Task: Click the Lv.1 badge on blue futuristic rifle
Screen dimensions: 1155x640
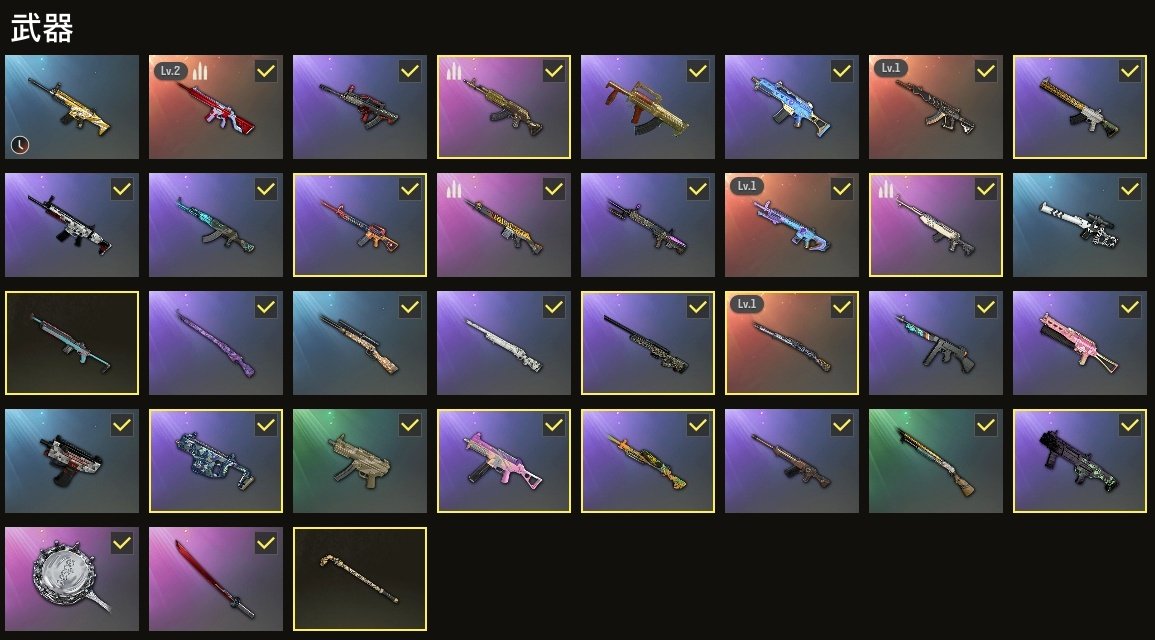Action: coord(747,186)
